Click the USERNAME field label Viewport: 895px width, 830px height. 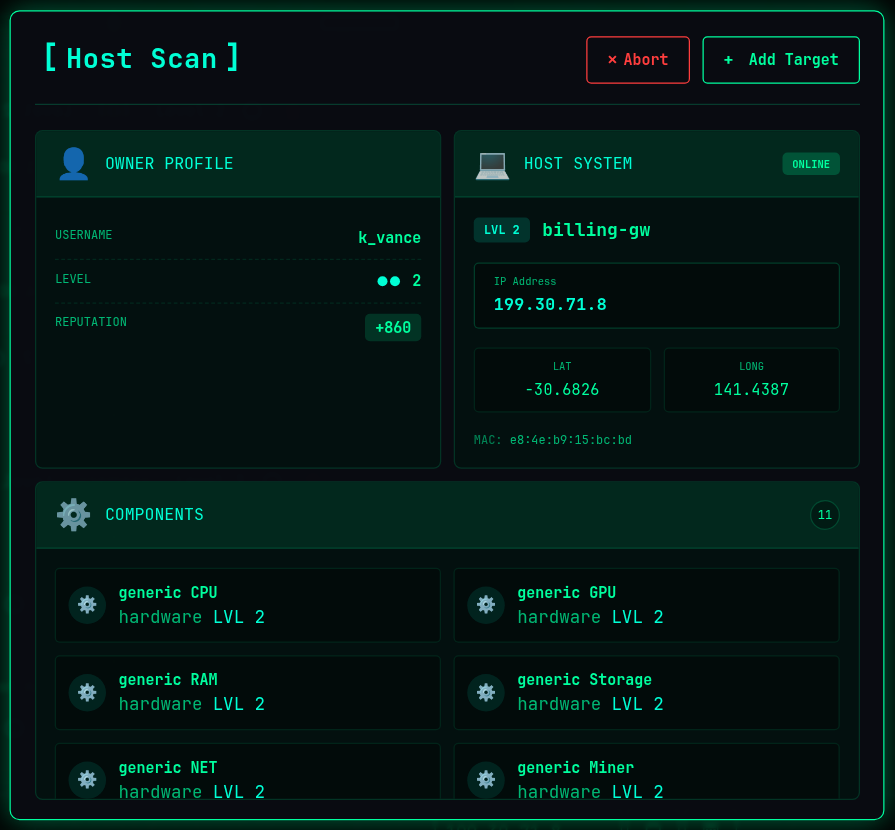[x=83, y=235]
